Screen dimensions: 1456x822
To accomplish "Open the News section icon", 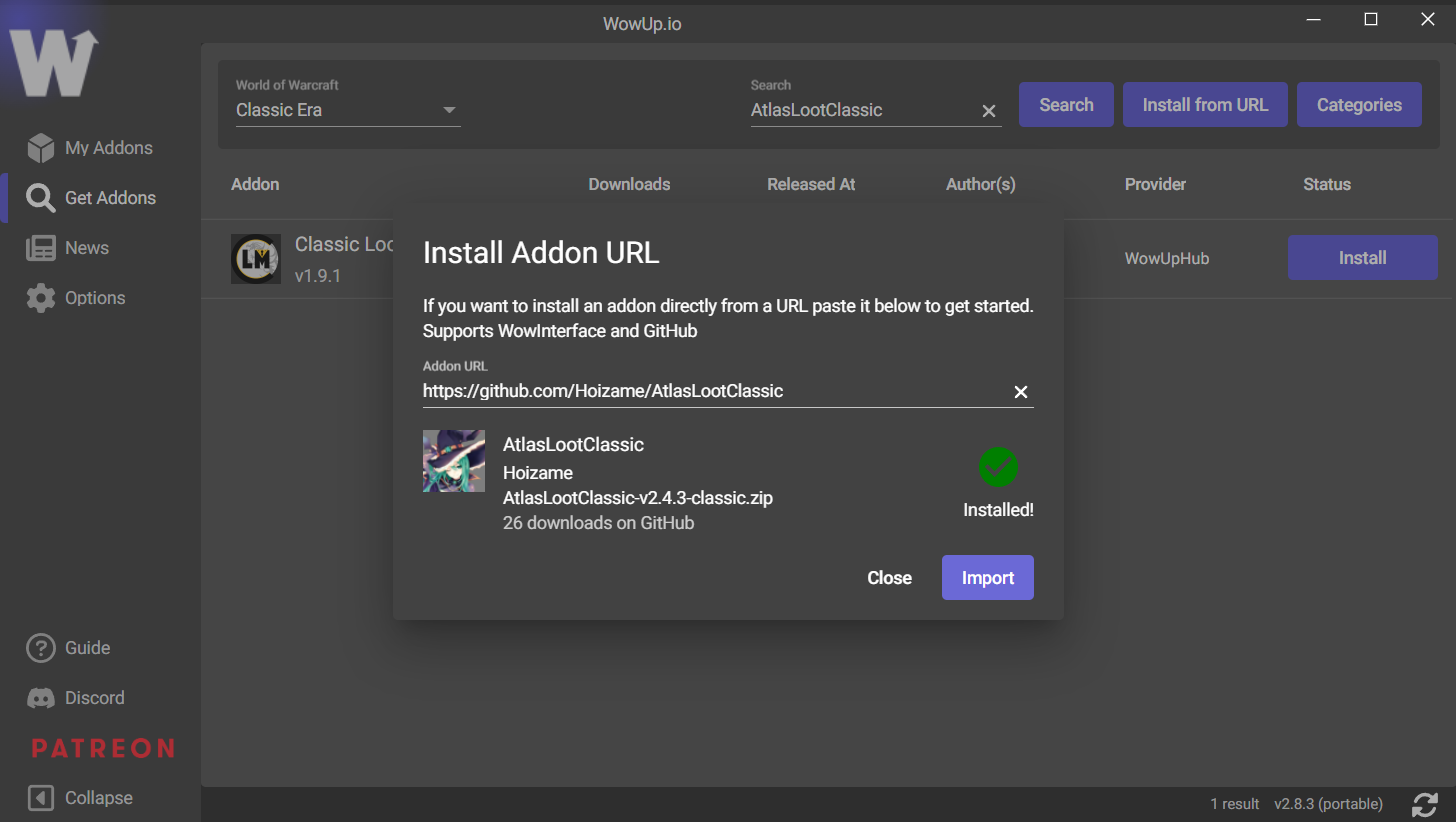I will 40,247.
